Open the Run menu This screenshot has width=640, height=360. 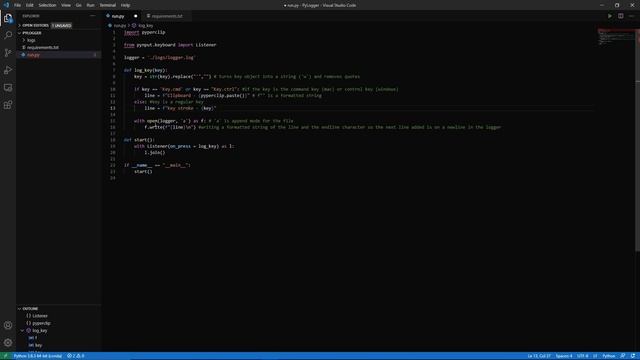pos(90,5)
